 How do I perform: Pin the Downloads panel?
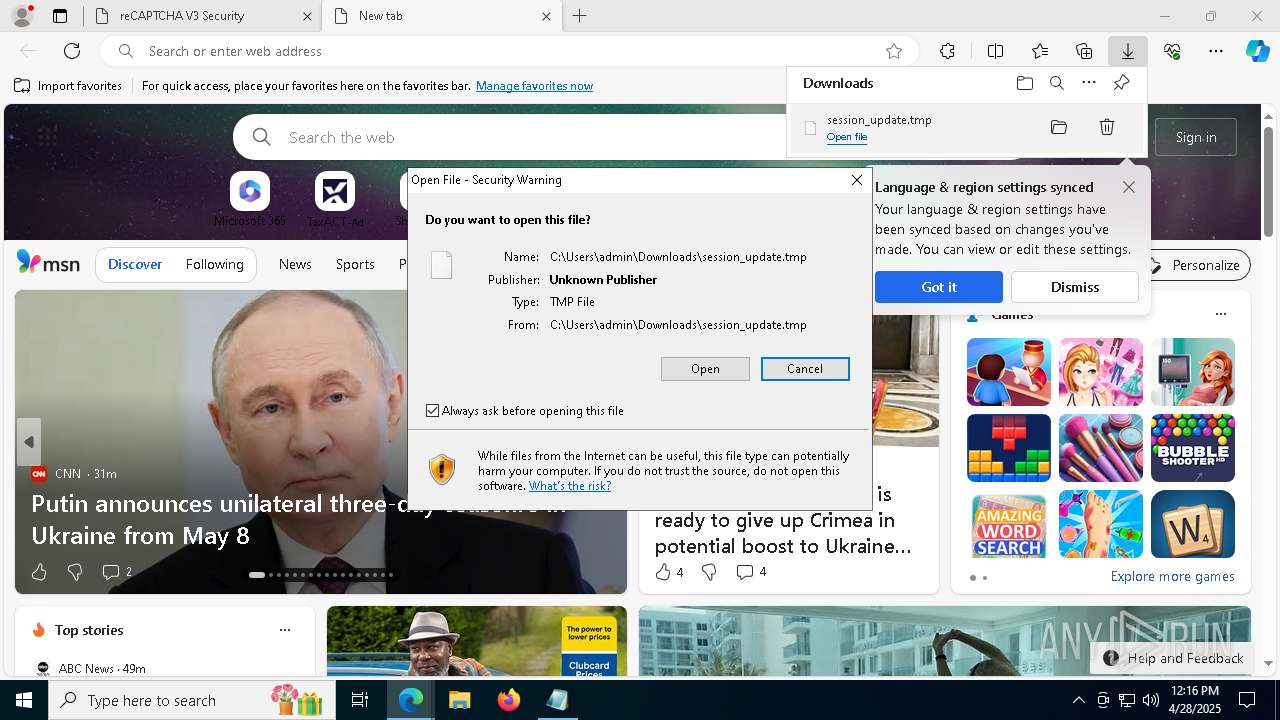coord(1121,83)
